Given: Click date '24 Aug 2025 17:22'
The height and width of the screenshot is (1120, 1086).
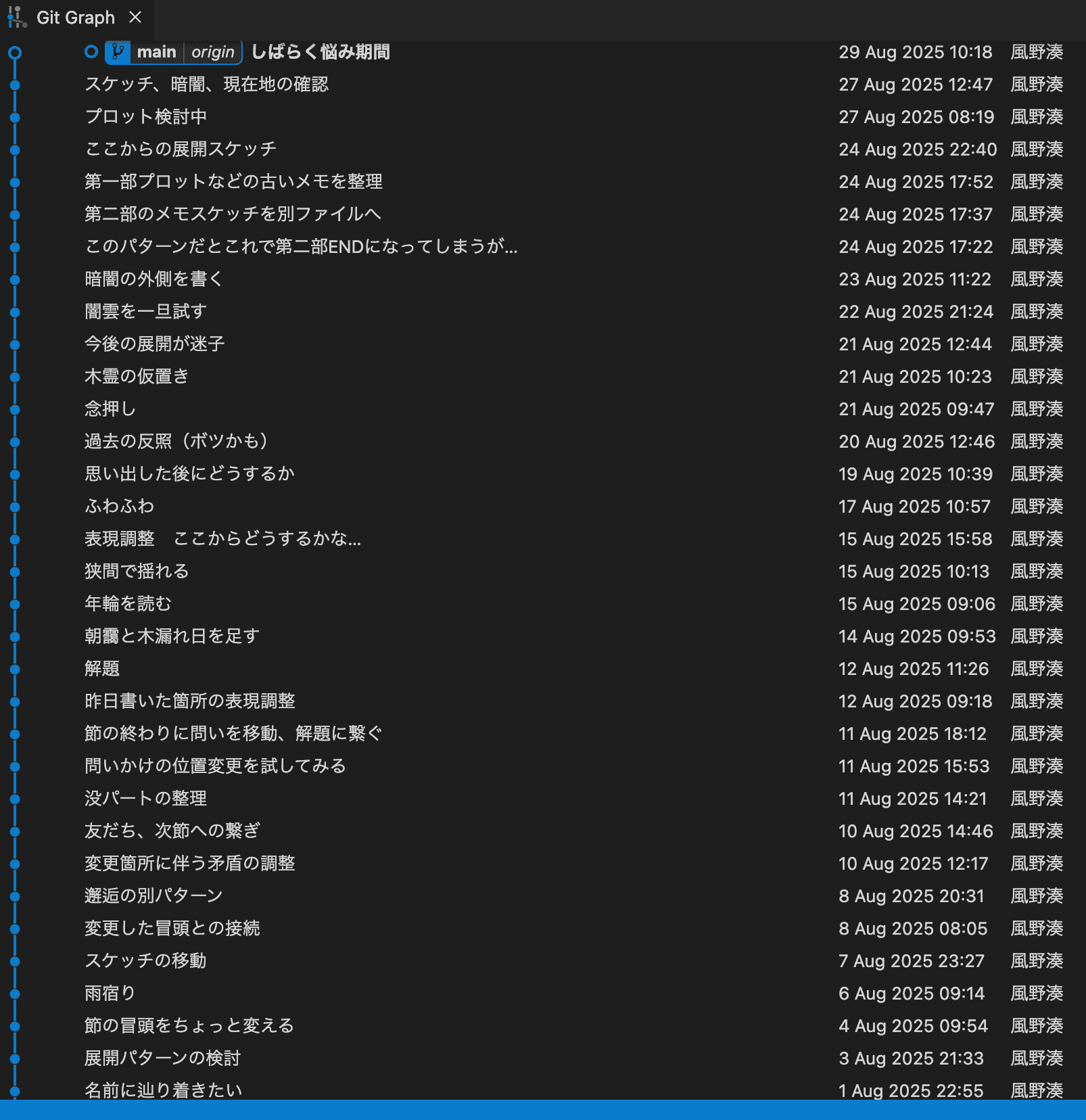Looking at the screenshot, I should click(x=916, y=247).
